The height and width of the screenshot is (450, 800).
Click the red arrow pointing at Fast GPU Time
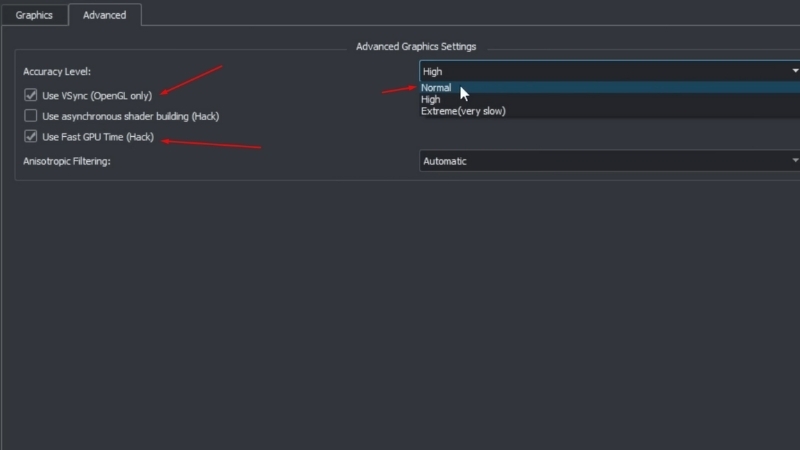(210, 144)
